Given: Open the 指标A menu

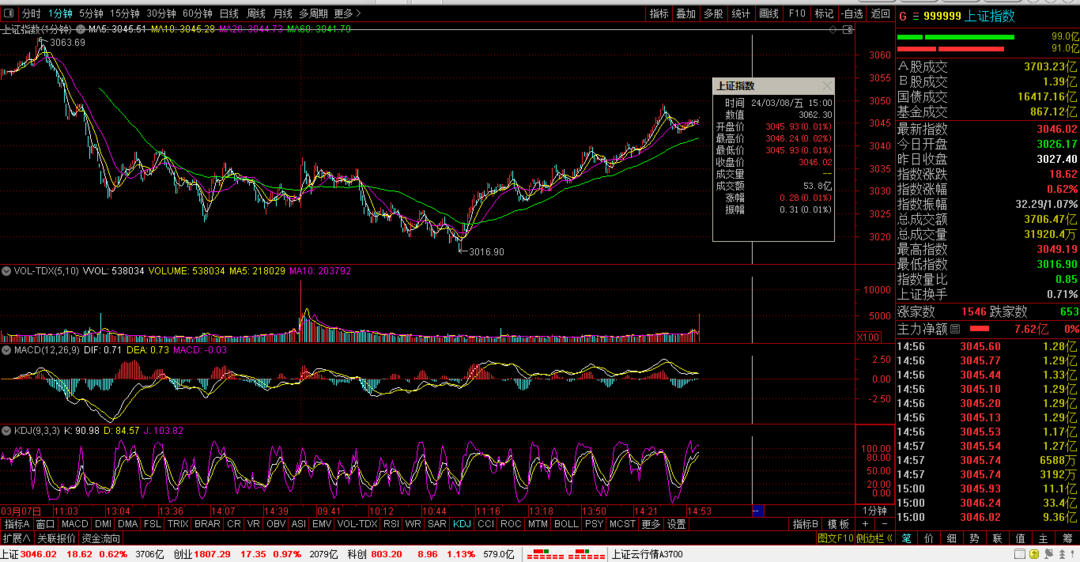Looking at the screenshot, I should point(17,524).
